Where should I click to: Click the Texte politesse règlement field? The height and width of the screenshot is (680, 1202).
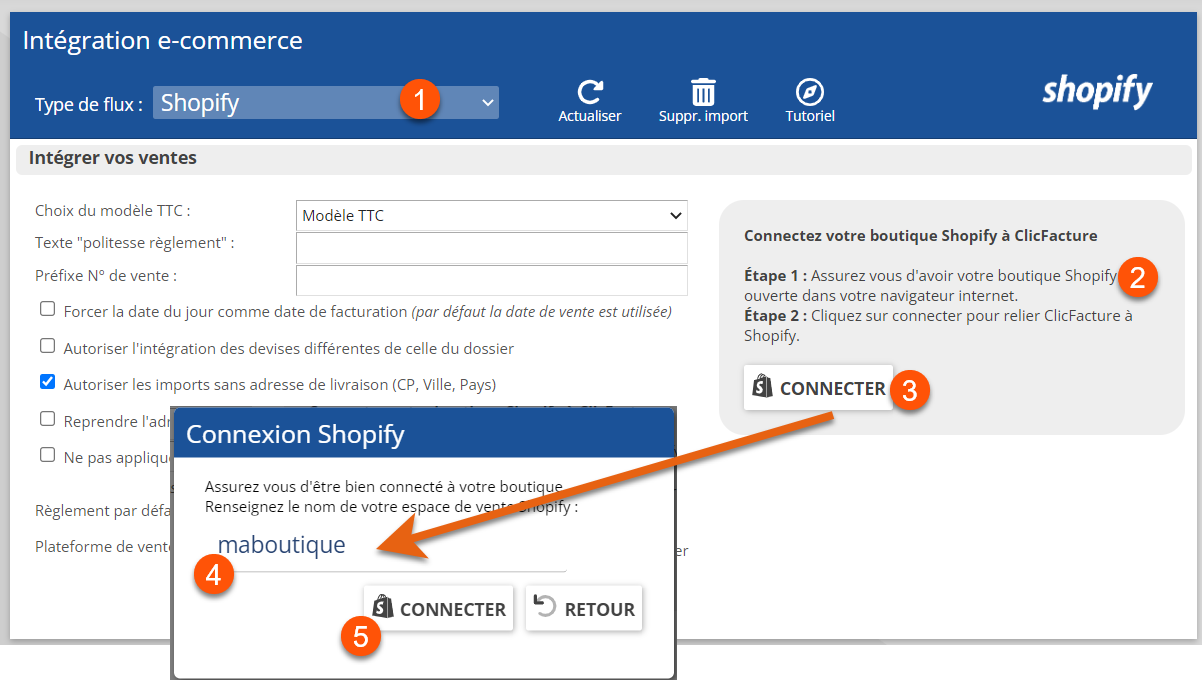click(x=492, y=248)
